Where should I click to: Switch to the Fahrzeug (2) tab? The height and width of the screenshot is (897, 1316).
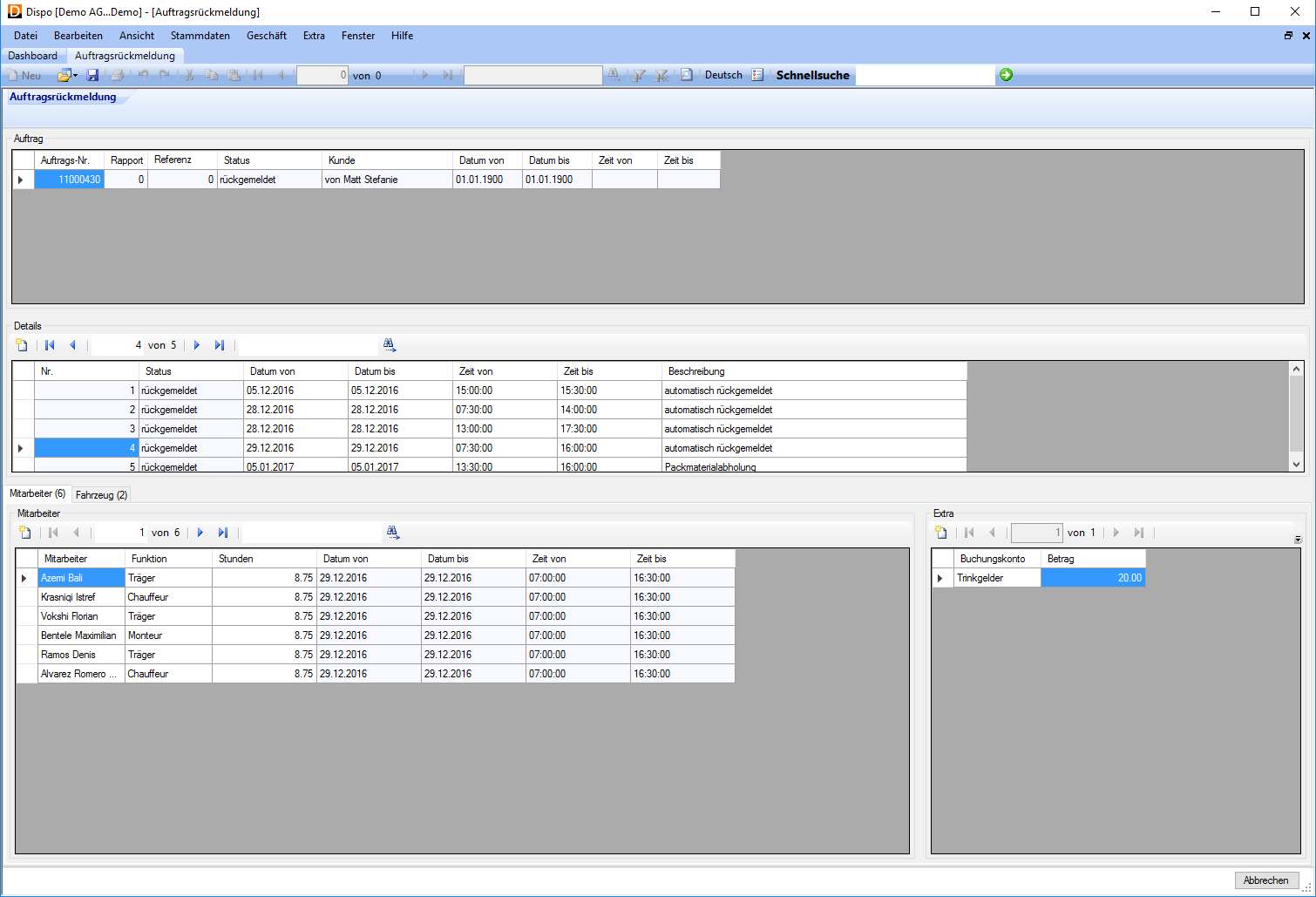pyautogui.click(x=102, y=495)
